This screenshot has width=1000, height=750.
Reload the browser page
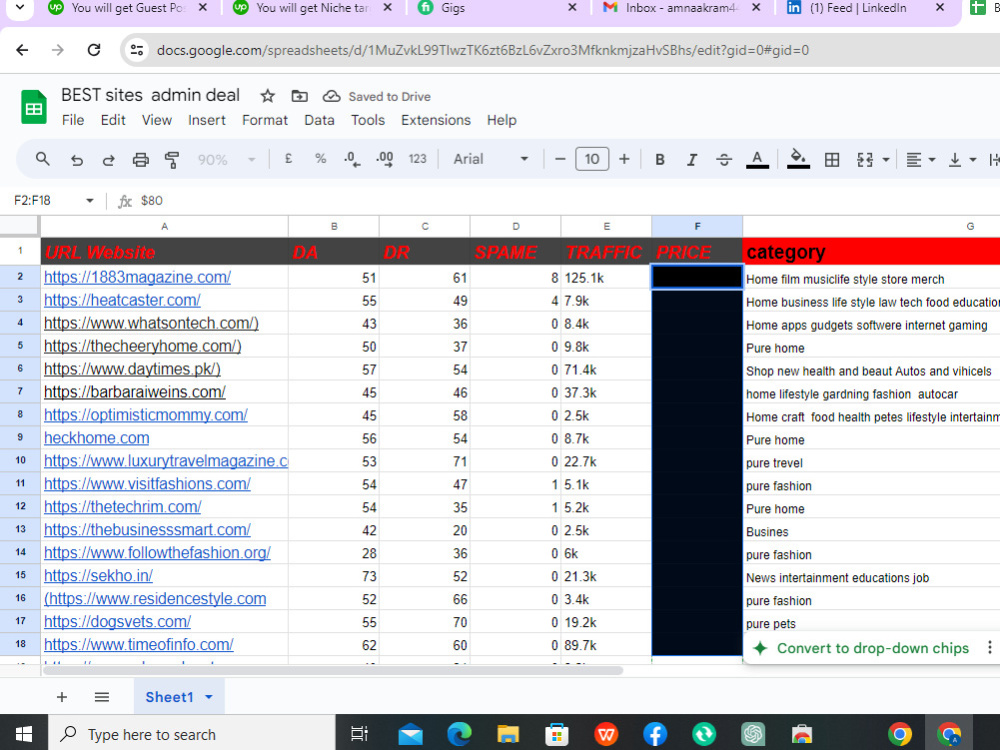click(x=94, y=50)
